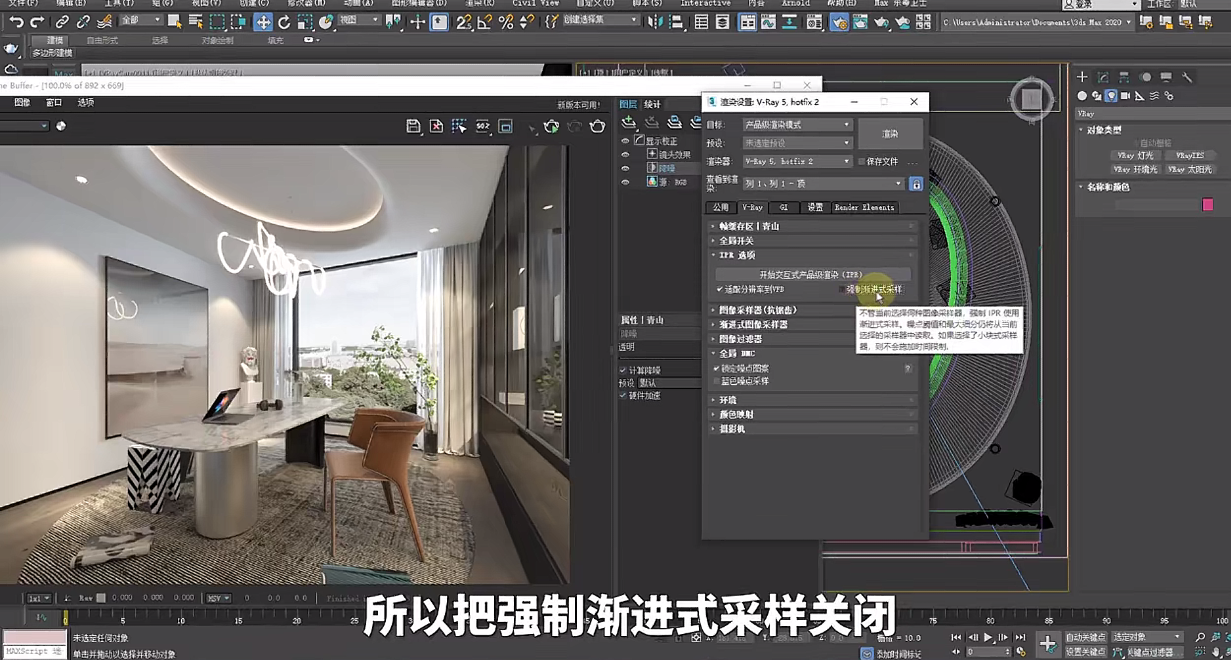
Task: Select the Move transform tool
Action: [262, 22]
